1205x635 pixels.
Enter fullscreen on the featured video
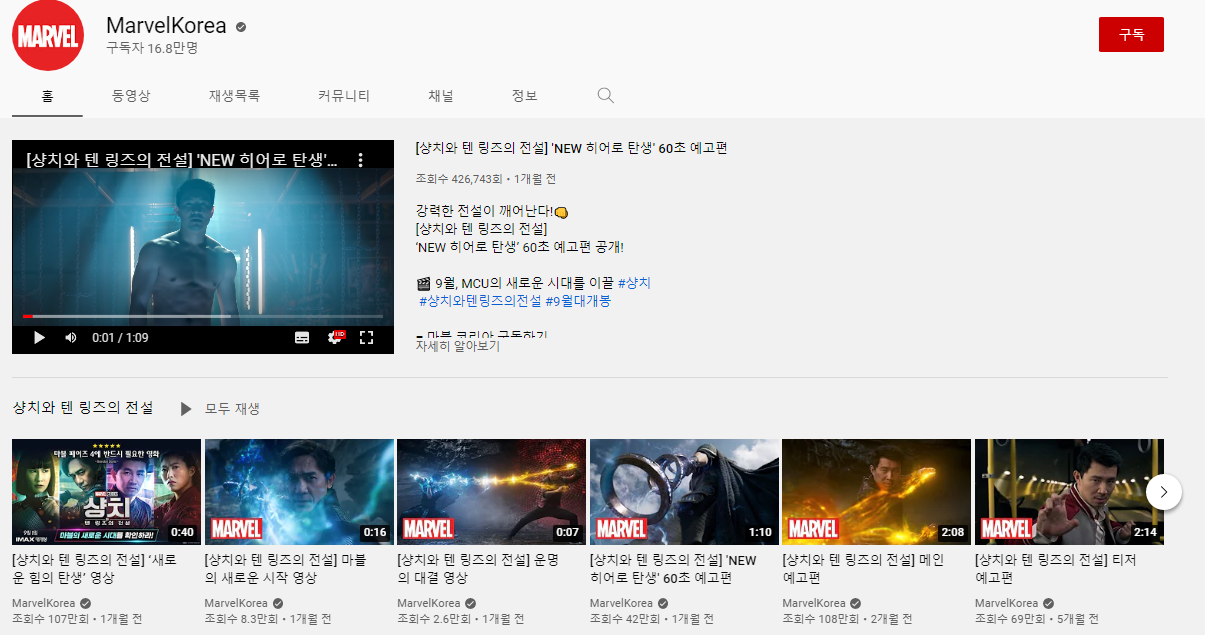(366, 338)
